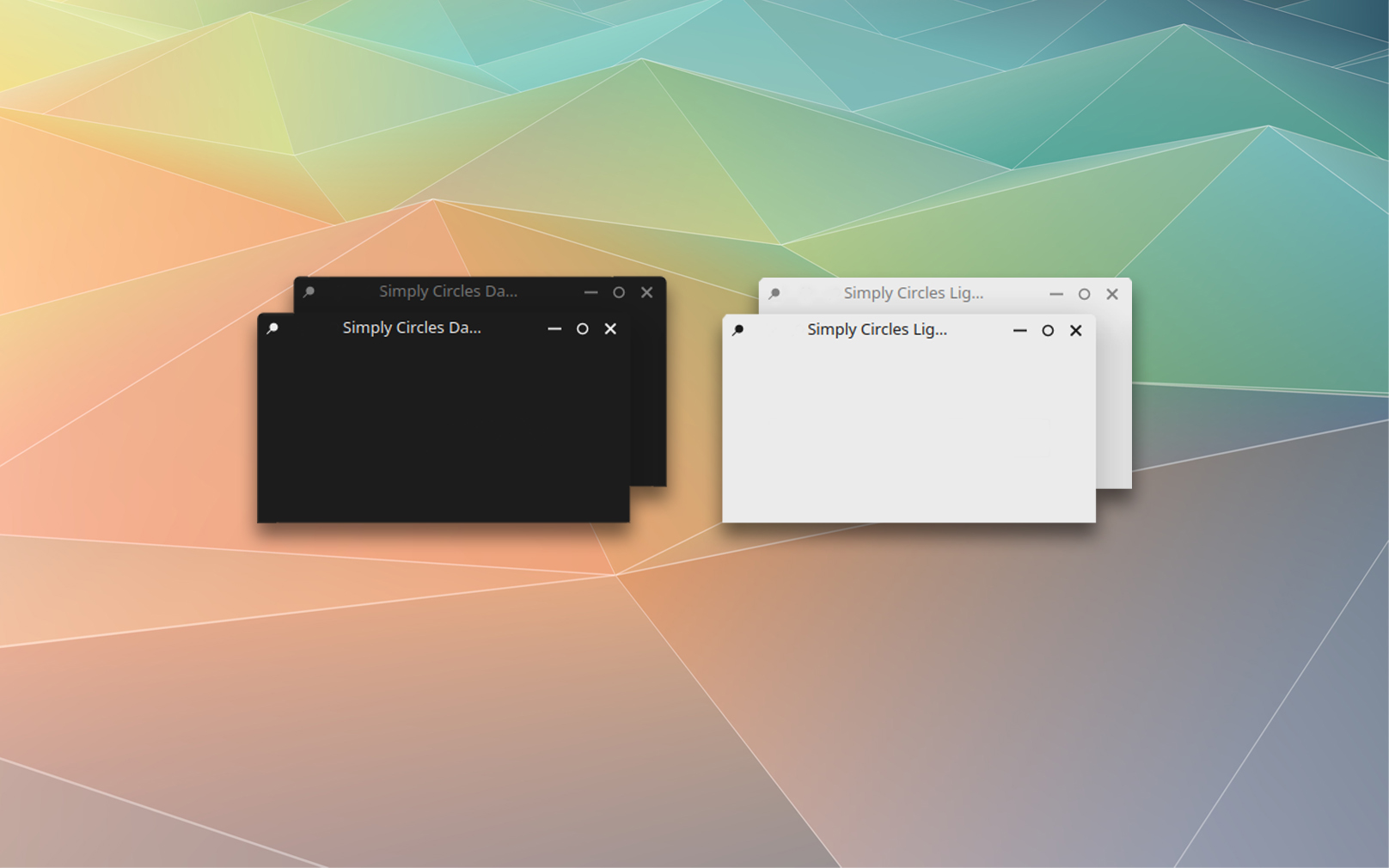Viewport: 1389px width, 868px height.
Task: Click greyed title 'Simply Circles Lig...' of background light window
Action: click(x=914, y=294)
